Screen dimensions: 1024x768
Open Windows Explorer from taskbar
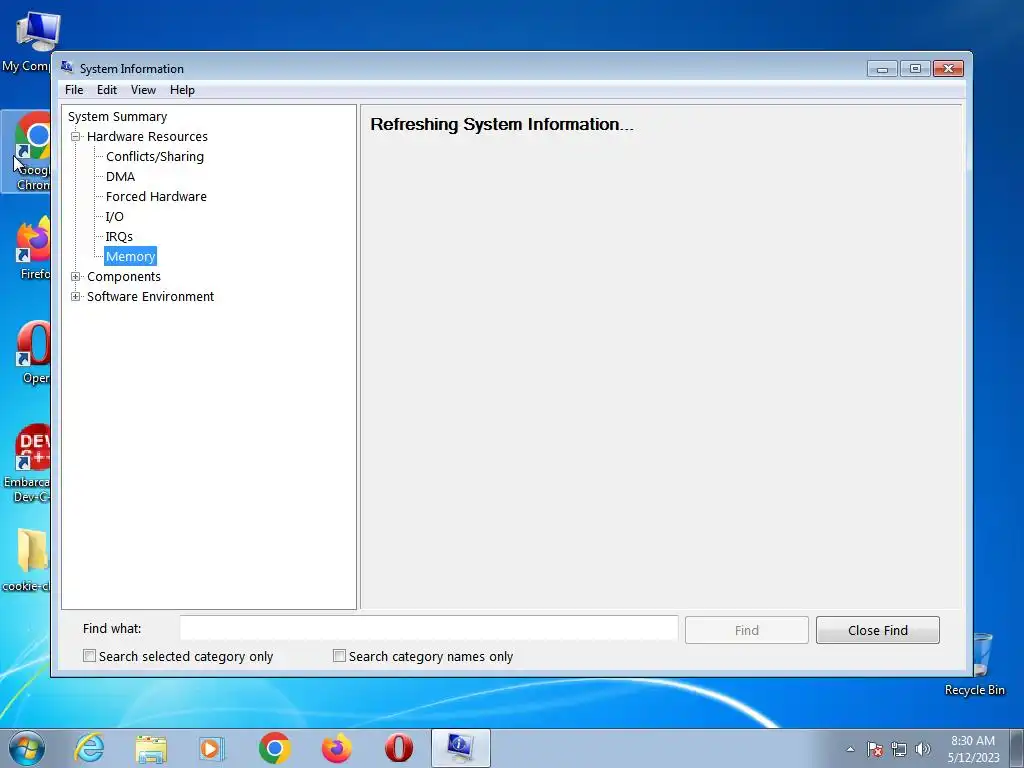tap(151, 748)
